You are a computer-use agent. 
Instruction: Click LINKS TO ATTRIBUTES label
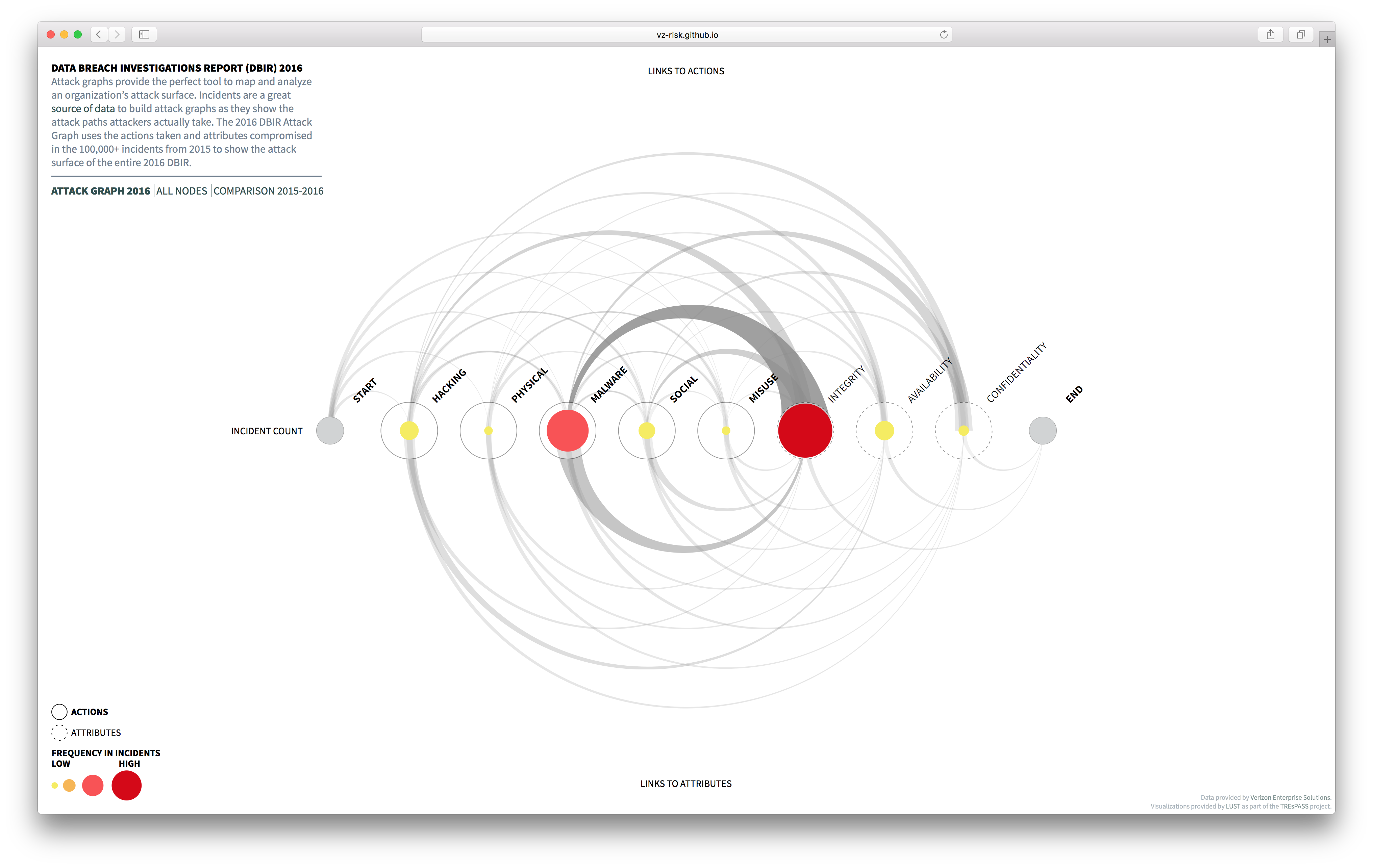pyautogui.click(x=686, y=783)
